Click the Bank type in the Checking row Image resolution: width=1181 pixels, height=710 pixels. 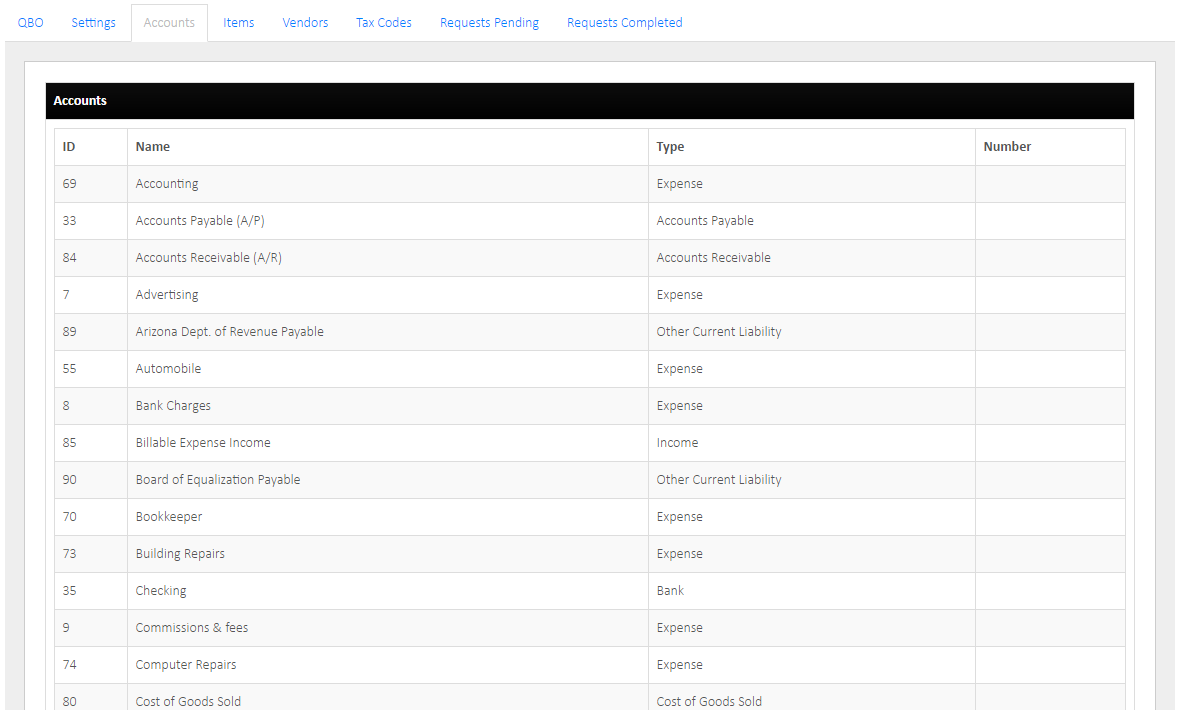670,590
